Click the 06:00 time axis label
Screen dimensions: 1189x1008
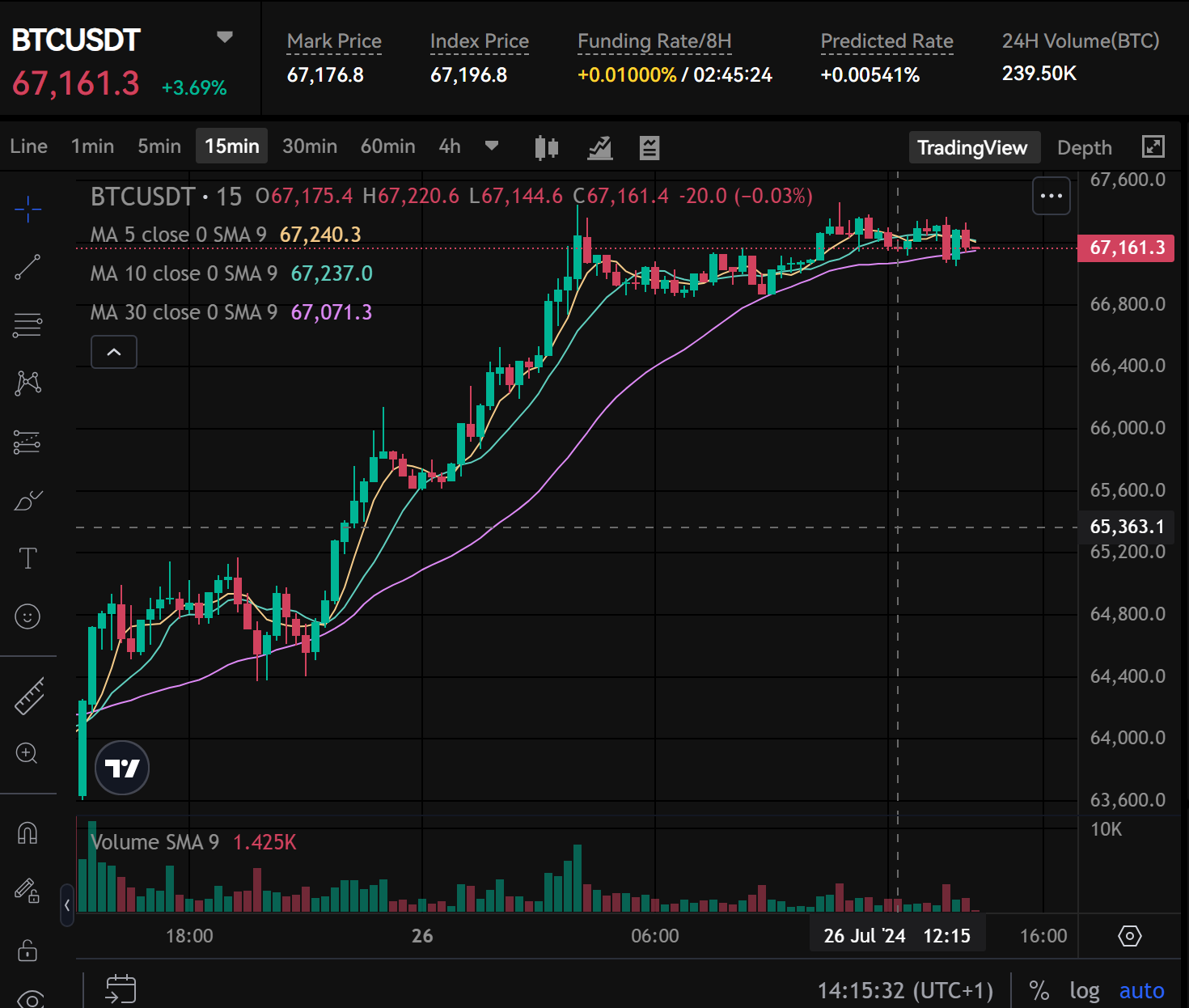[655, 936]
